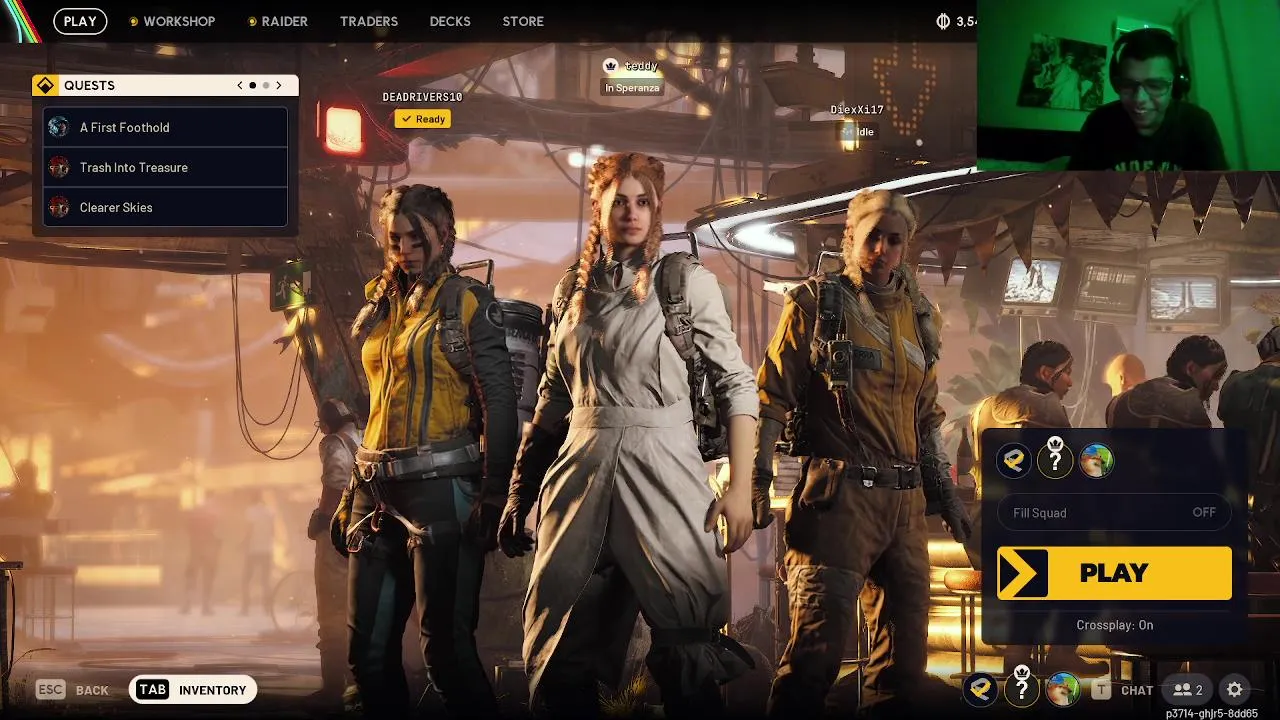This screenshot has width=1280, height=720.
Task: Click the Ready status badge
Action: (423, 119)
